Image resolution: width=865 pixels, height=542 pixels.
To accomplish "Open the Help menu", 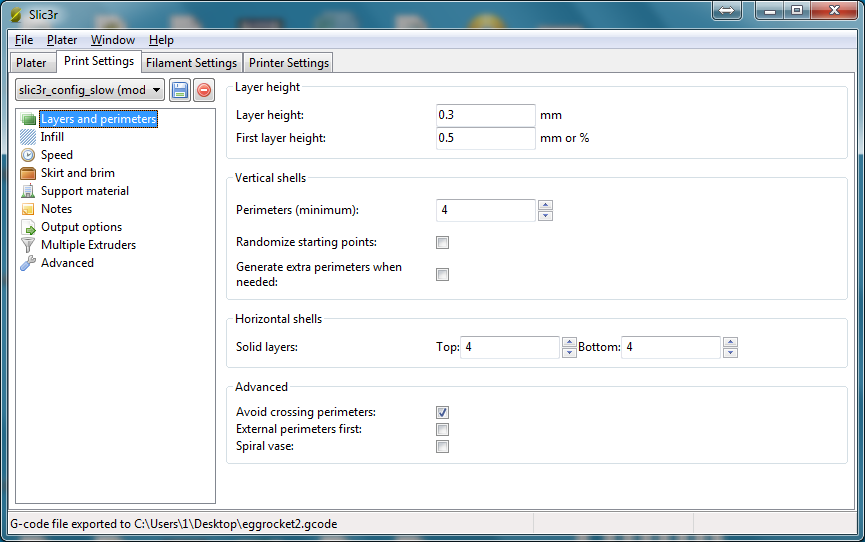I will pos(161,40).
